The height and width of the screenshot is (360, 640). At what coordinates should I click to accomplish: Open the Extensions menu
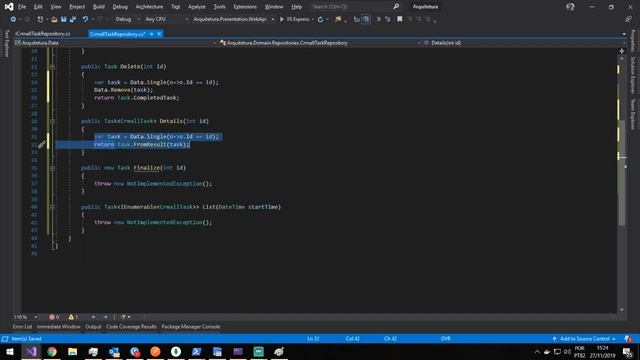[245, 7]
